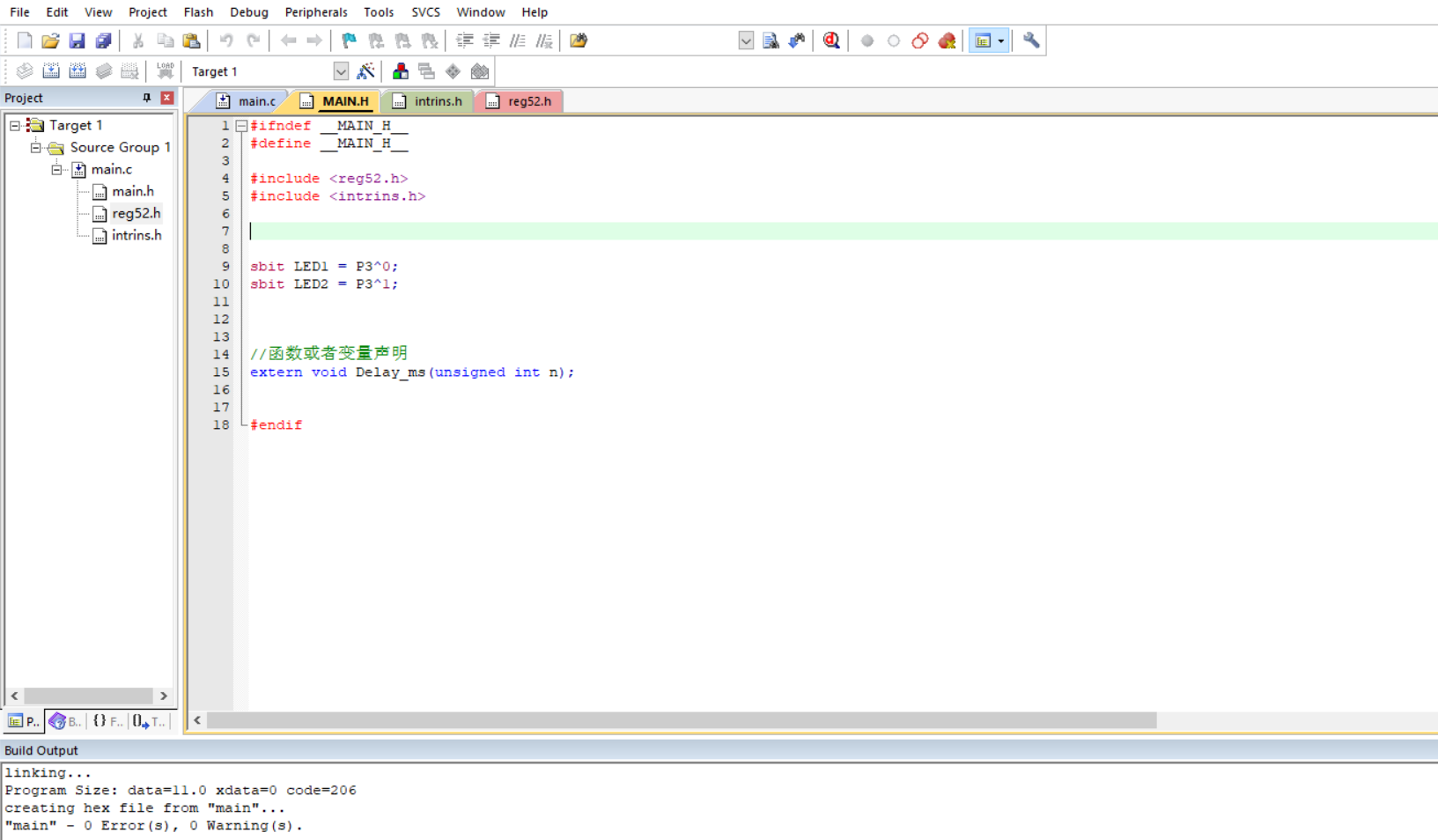Copy icon in the toolbar

(165, 41)
